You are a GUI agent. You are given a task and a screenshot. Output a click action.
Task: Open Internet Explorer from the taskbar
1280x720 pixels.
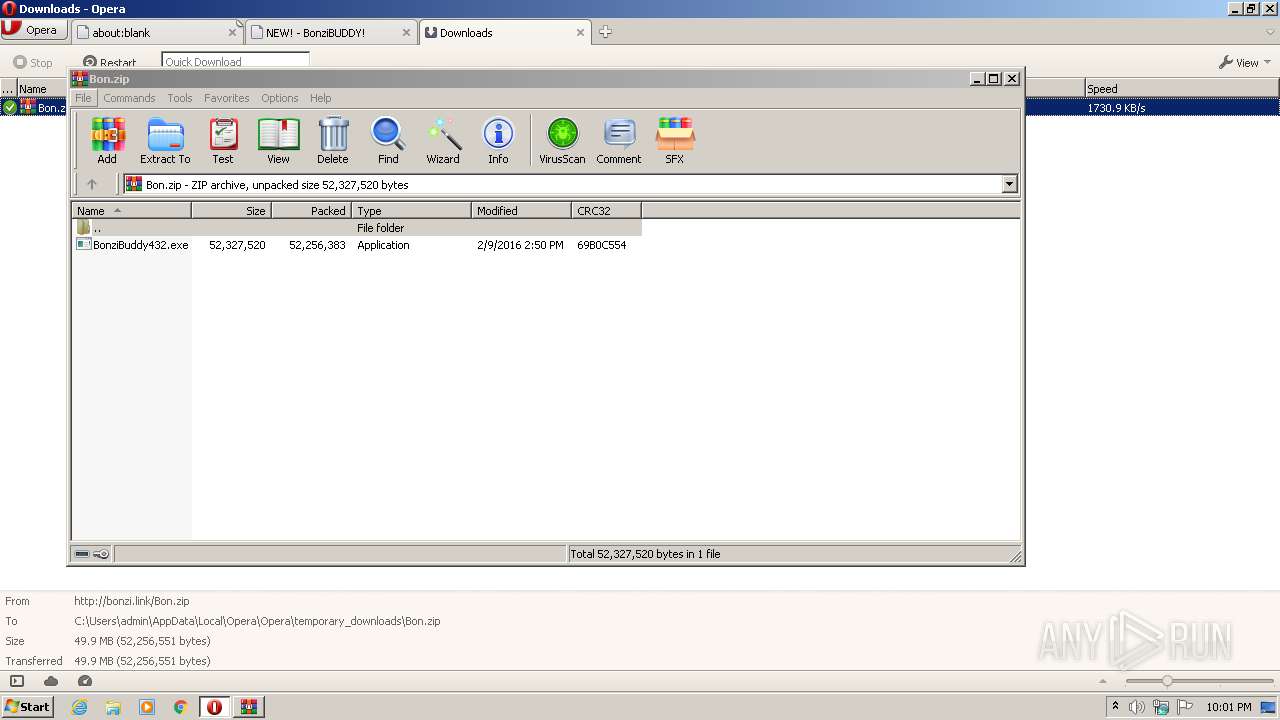coord(79,707)
